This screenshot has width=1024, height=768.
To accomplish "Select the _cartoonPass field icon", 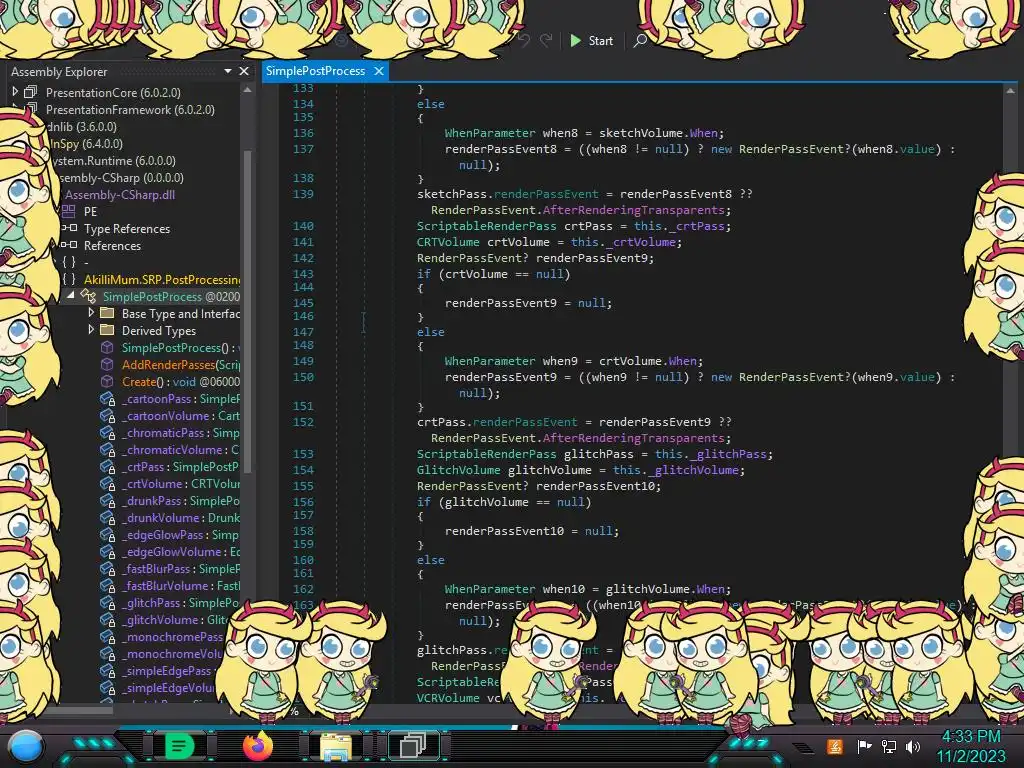I will [107, 398].
